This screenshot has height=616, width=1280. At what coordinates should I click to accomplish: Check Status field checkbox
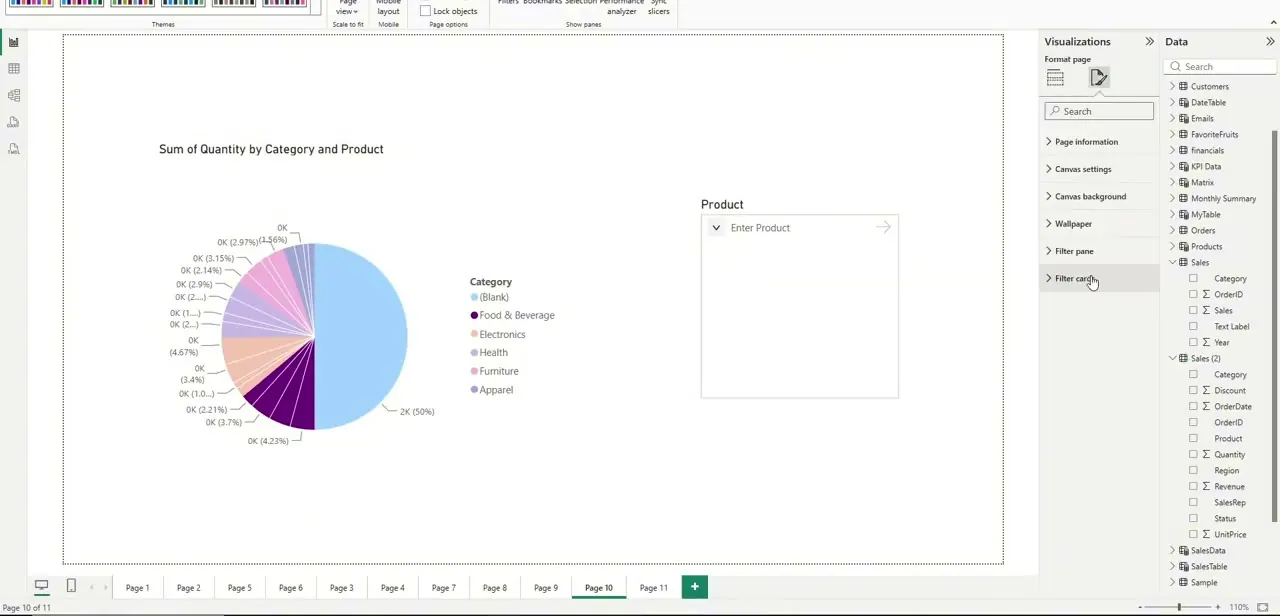tap(1193, 519)
